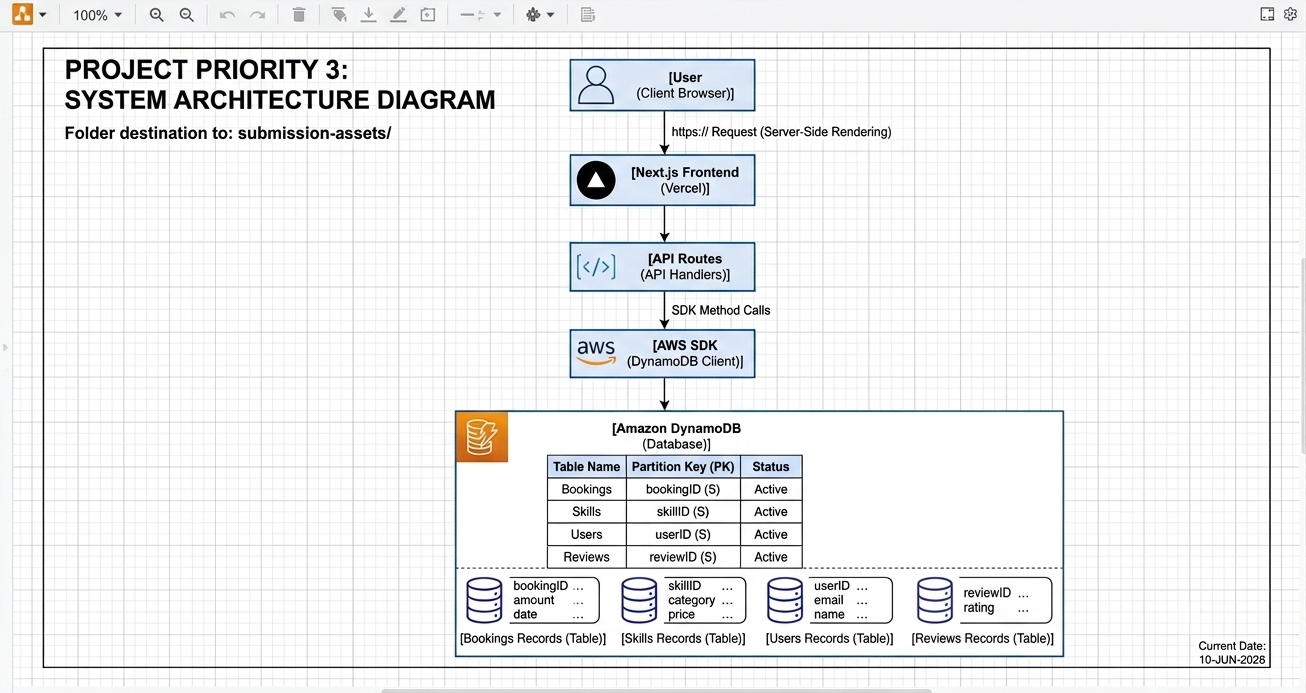Click Active status in the Reviews row
The height and width of the screenshot is (693, 1306).
[771, 557]
